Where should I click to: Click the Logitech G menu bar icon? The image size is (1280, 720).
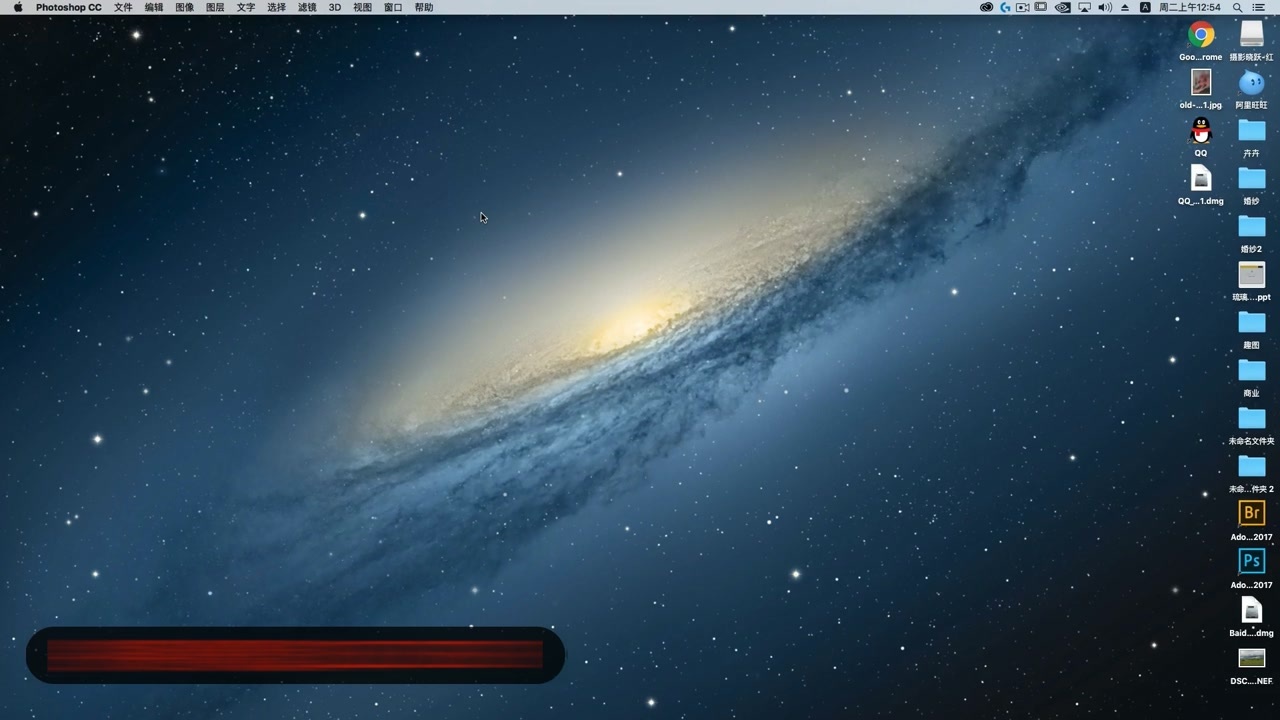(1005, 7)
